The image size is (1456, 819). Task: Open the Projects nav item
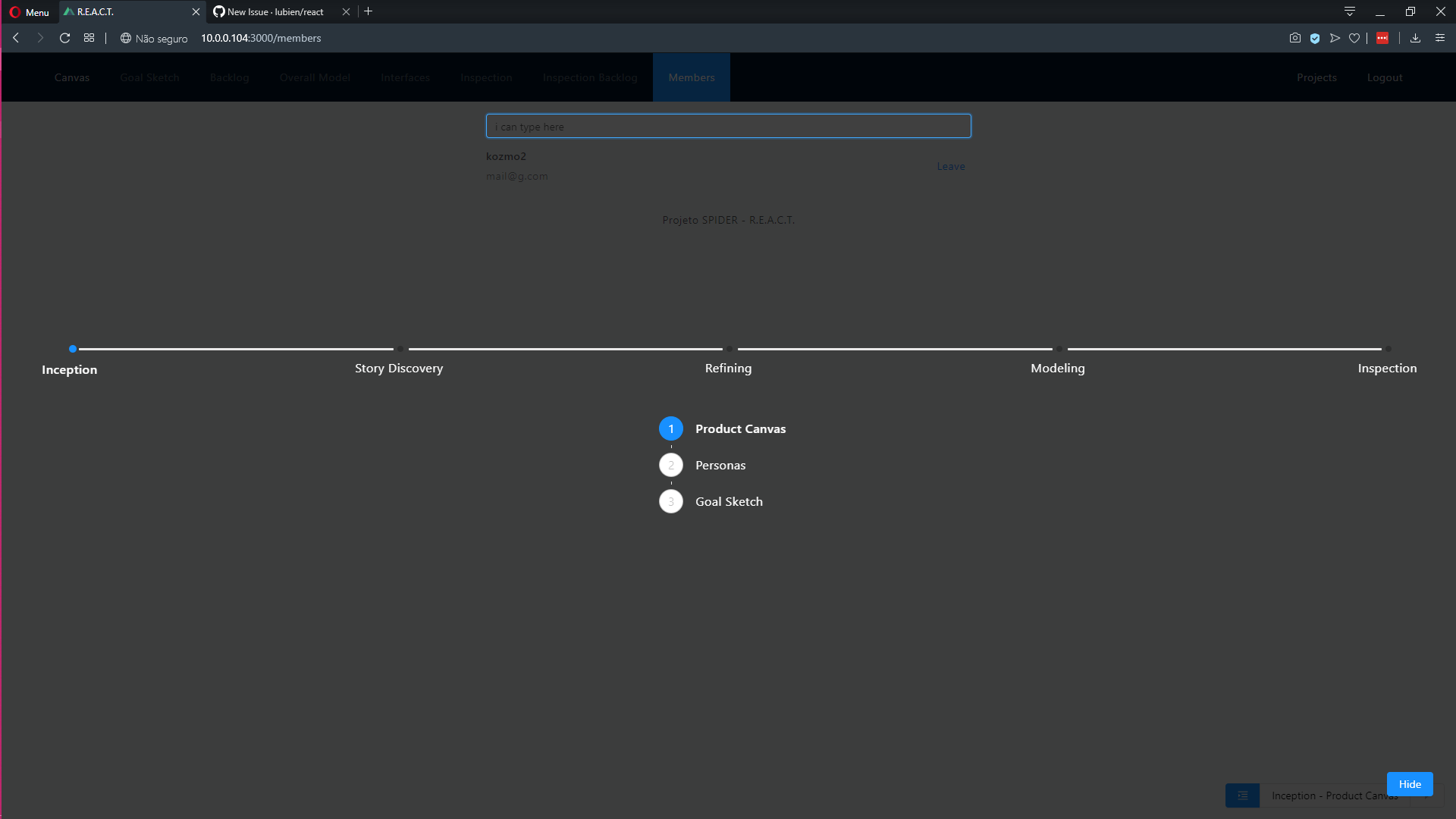1316,78
